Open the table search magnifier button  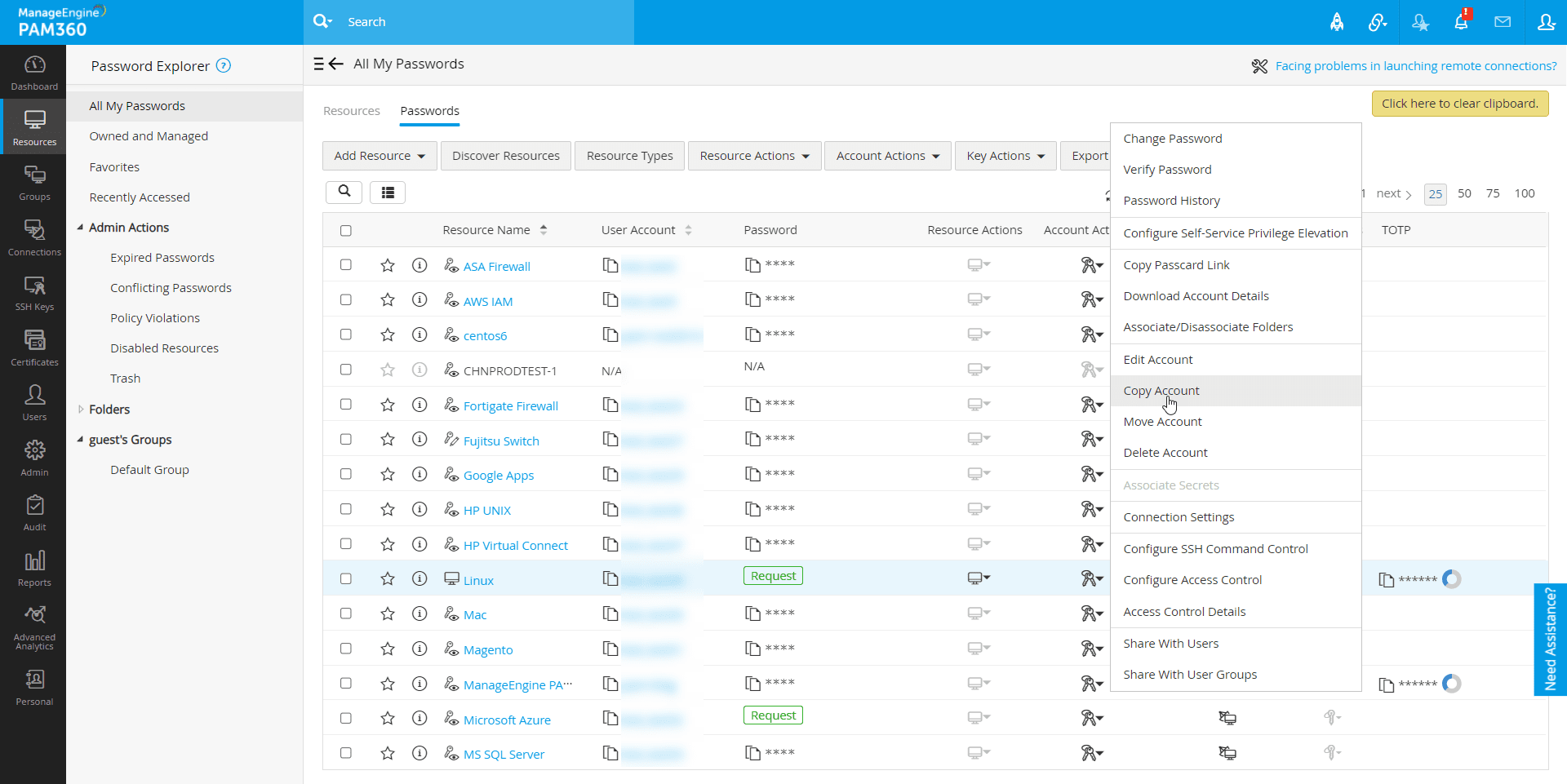click(x=344, y=192)
